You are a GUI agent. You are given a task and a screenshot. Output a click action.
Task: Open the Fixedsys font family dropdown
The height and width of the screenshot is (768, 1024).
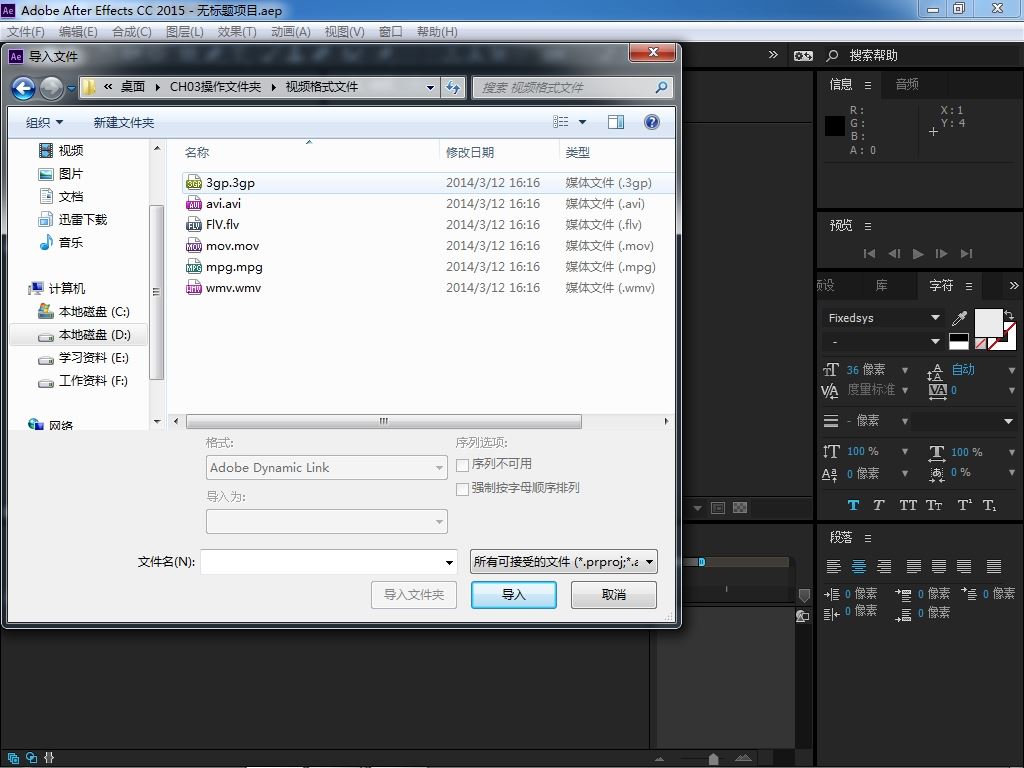tap(882, 318)
